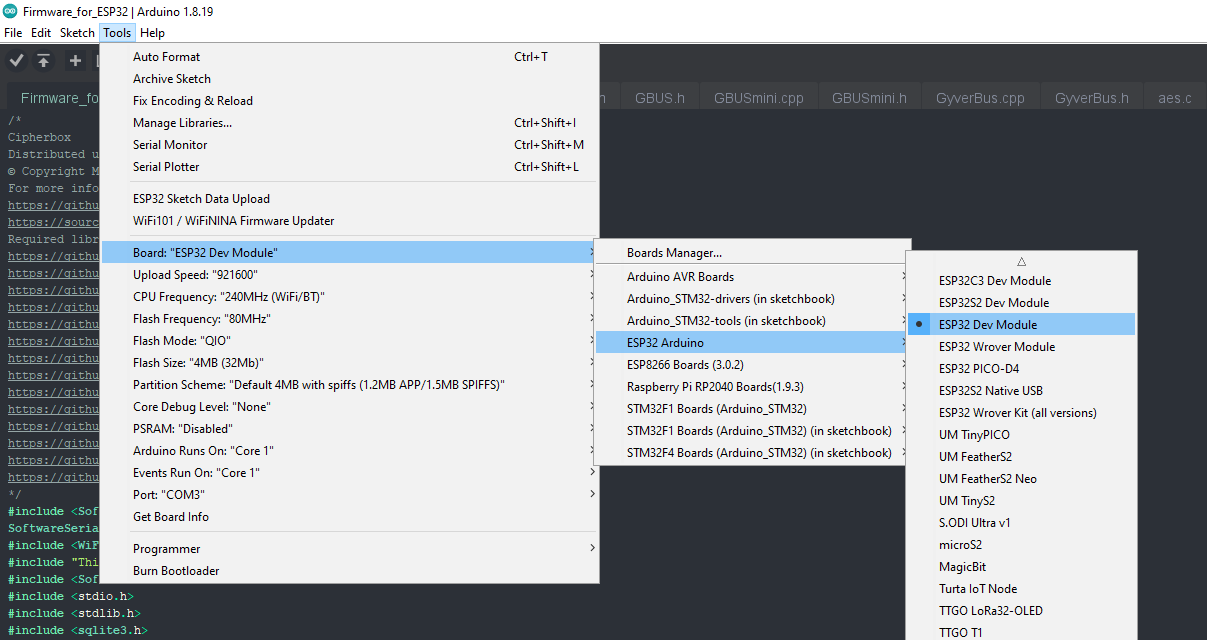
Task: Click the Arduino logo in title bar
Action: click(9, 11)
